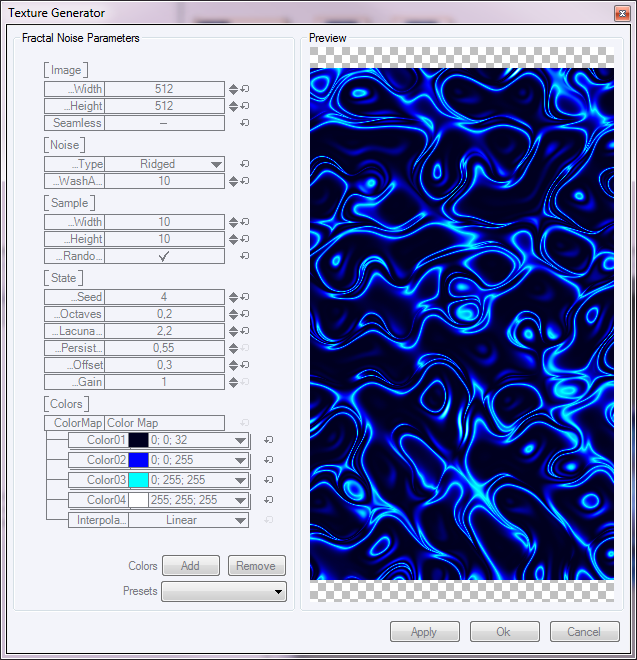Screen dimensions: 637x660
Task: Uncheck the Random sample checkbox
Action: point(164,256)
